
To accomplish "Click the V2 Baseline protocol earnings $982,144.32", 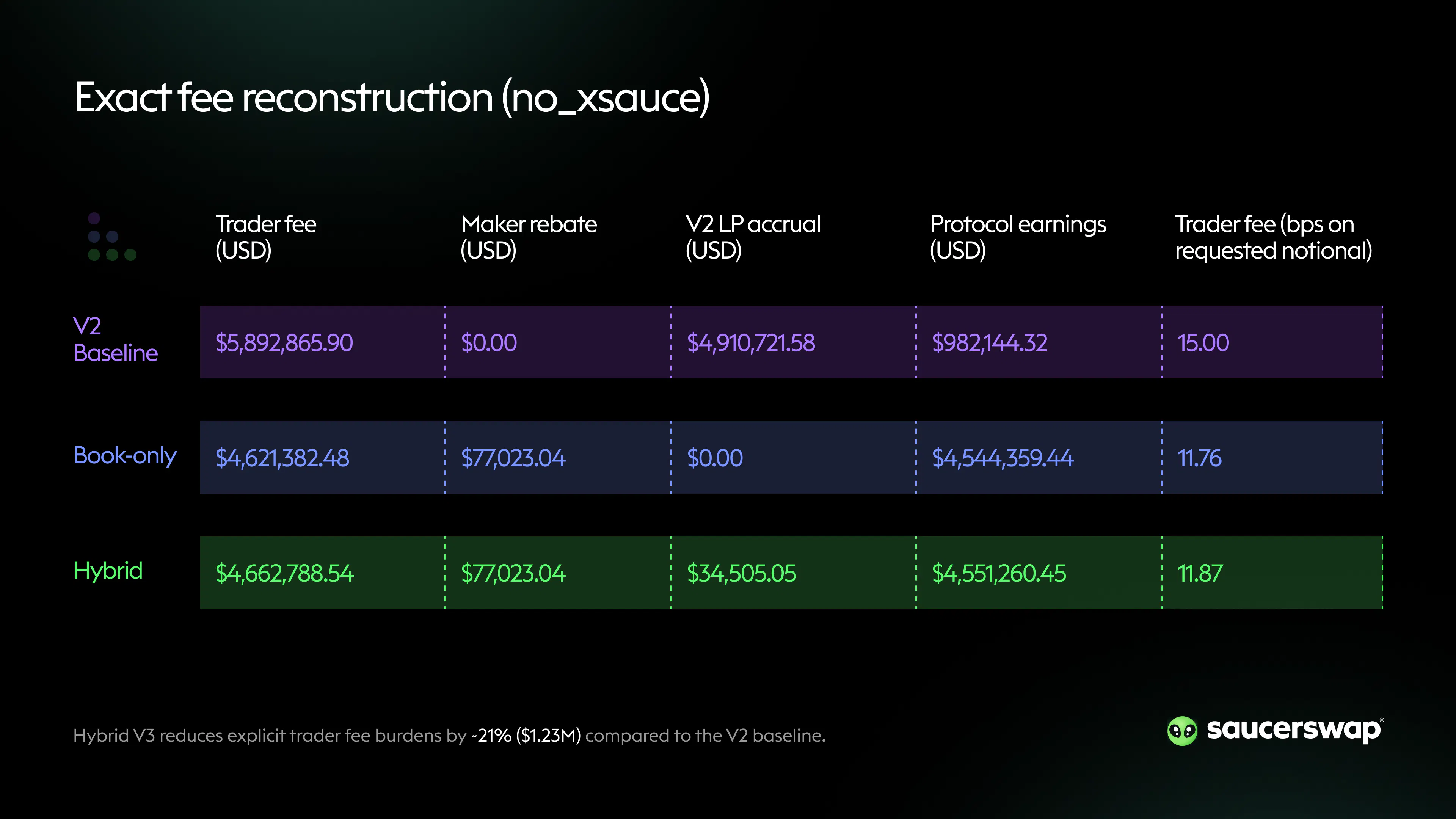I will tap(989, 342).
